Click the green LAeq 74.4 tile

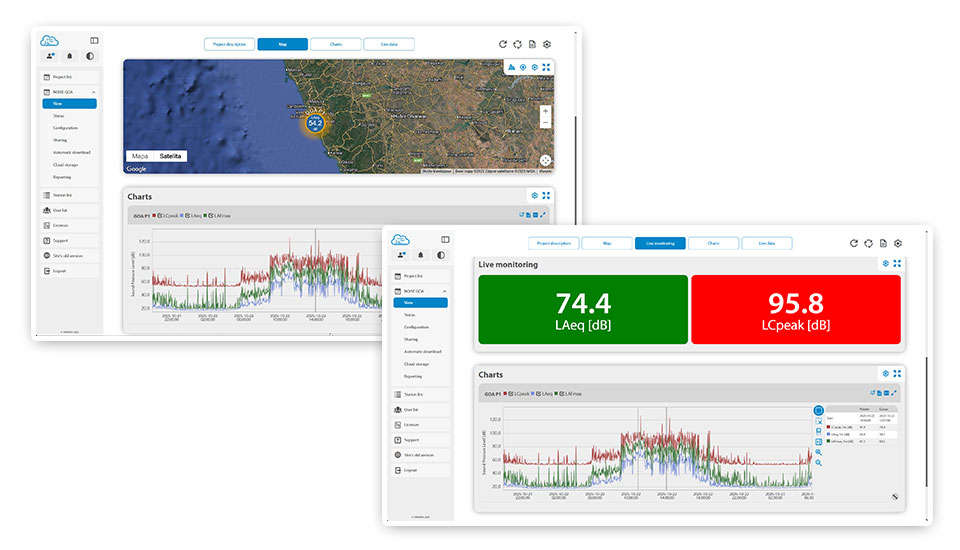click(582, 308)
